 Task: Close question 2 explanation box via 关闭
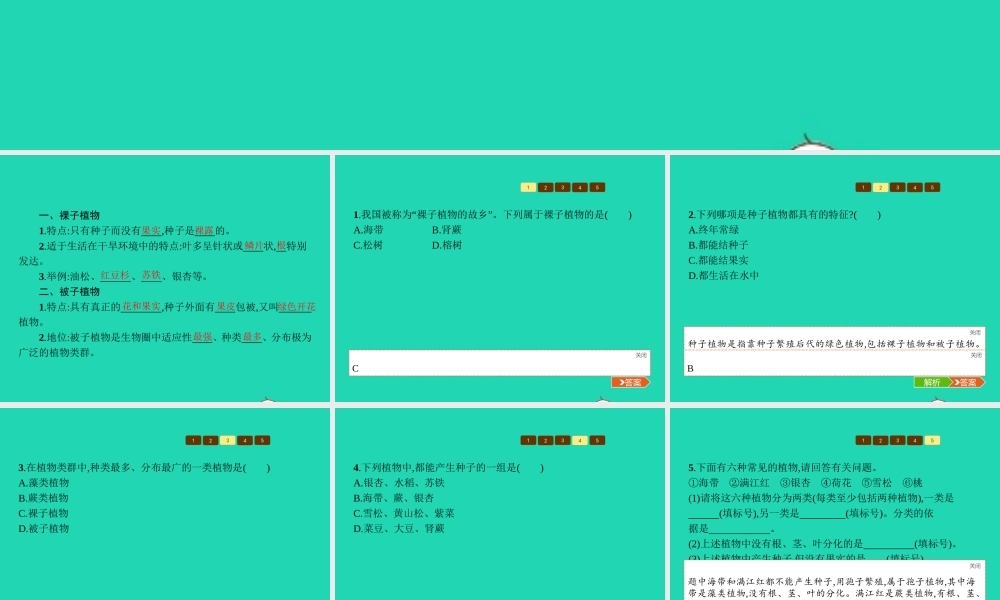pyautogui.click(x=976, y=333)
